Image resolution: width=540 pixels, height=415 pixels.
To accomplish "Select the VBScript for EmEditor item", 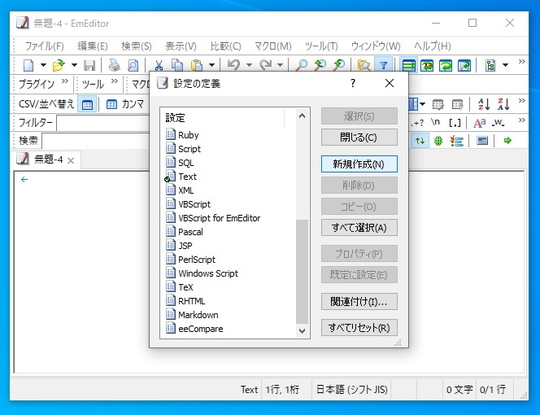I will pyautogui.click(x=213, y=218).
